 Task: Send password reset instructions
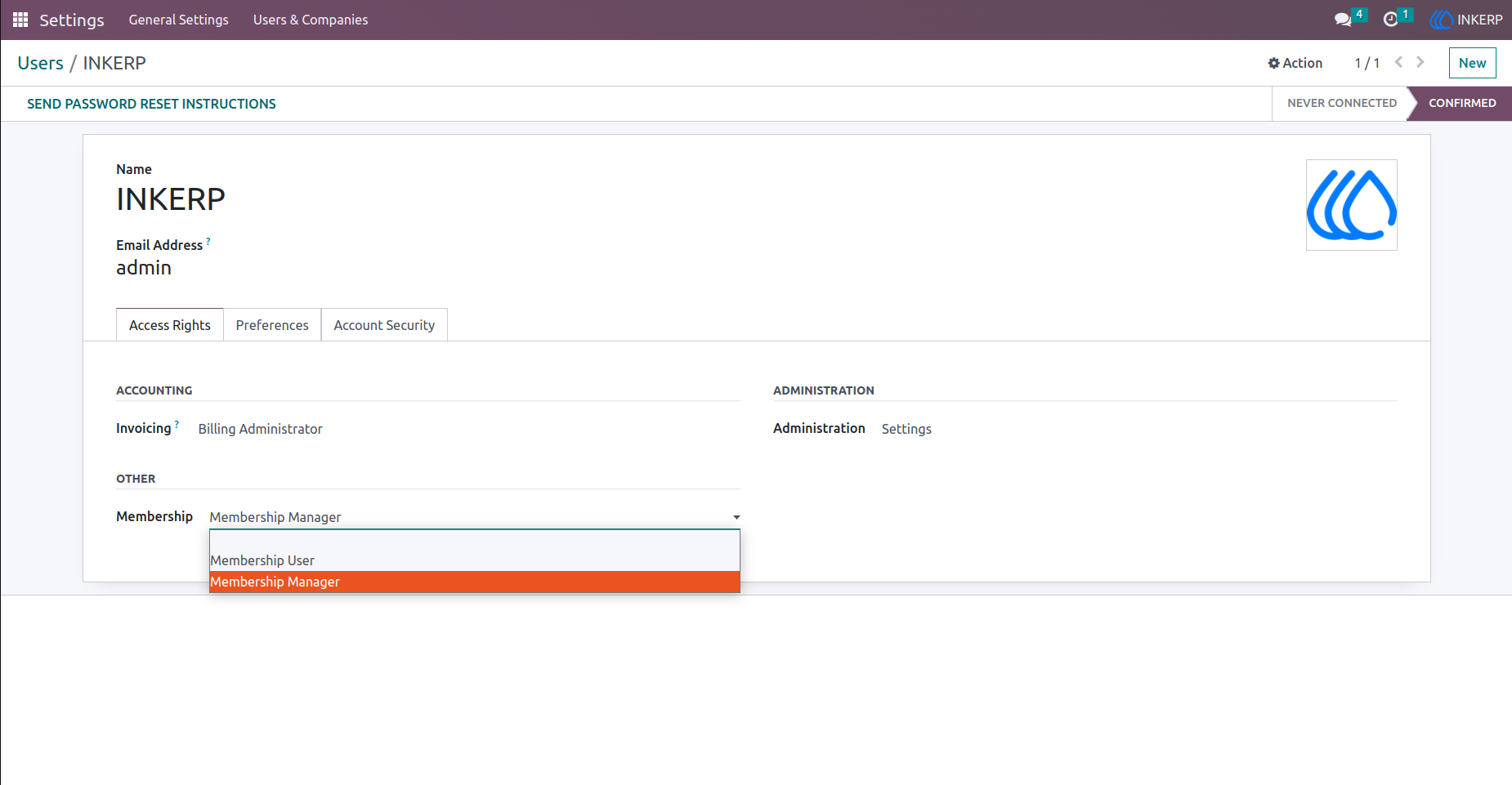tap(151, 104)
